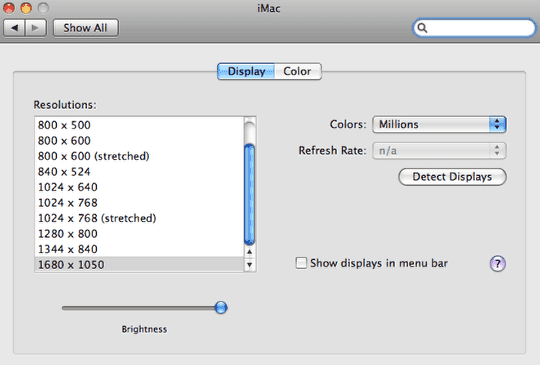The image size is (540, 365).
Task: Show all system preferences
Action: pyautogui.click(x=85, y=28)
